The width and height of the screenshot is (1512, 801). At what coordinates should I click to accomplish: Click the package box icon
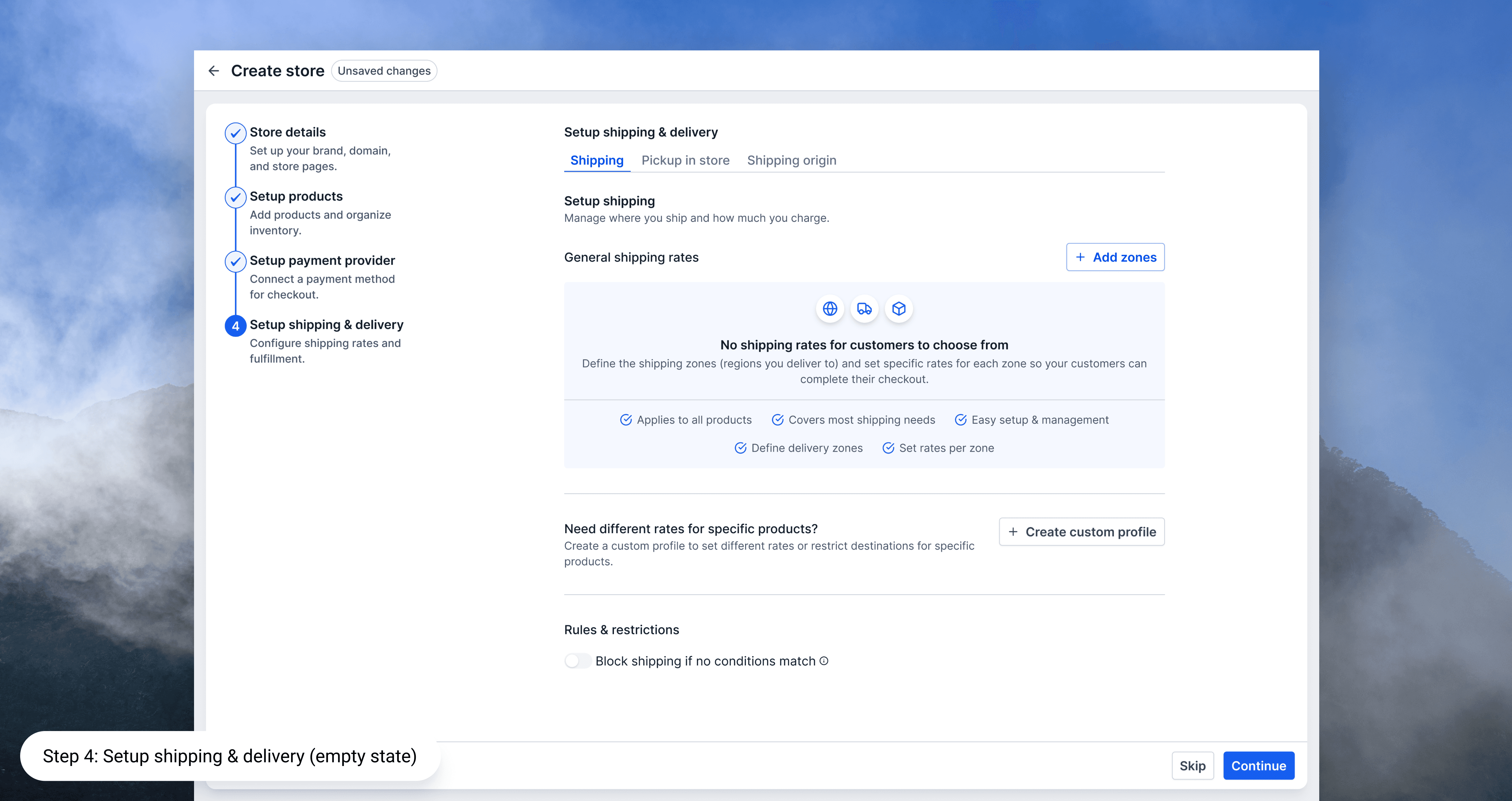[x=899, y=309]
